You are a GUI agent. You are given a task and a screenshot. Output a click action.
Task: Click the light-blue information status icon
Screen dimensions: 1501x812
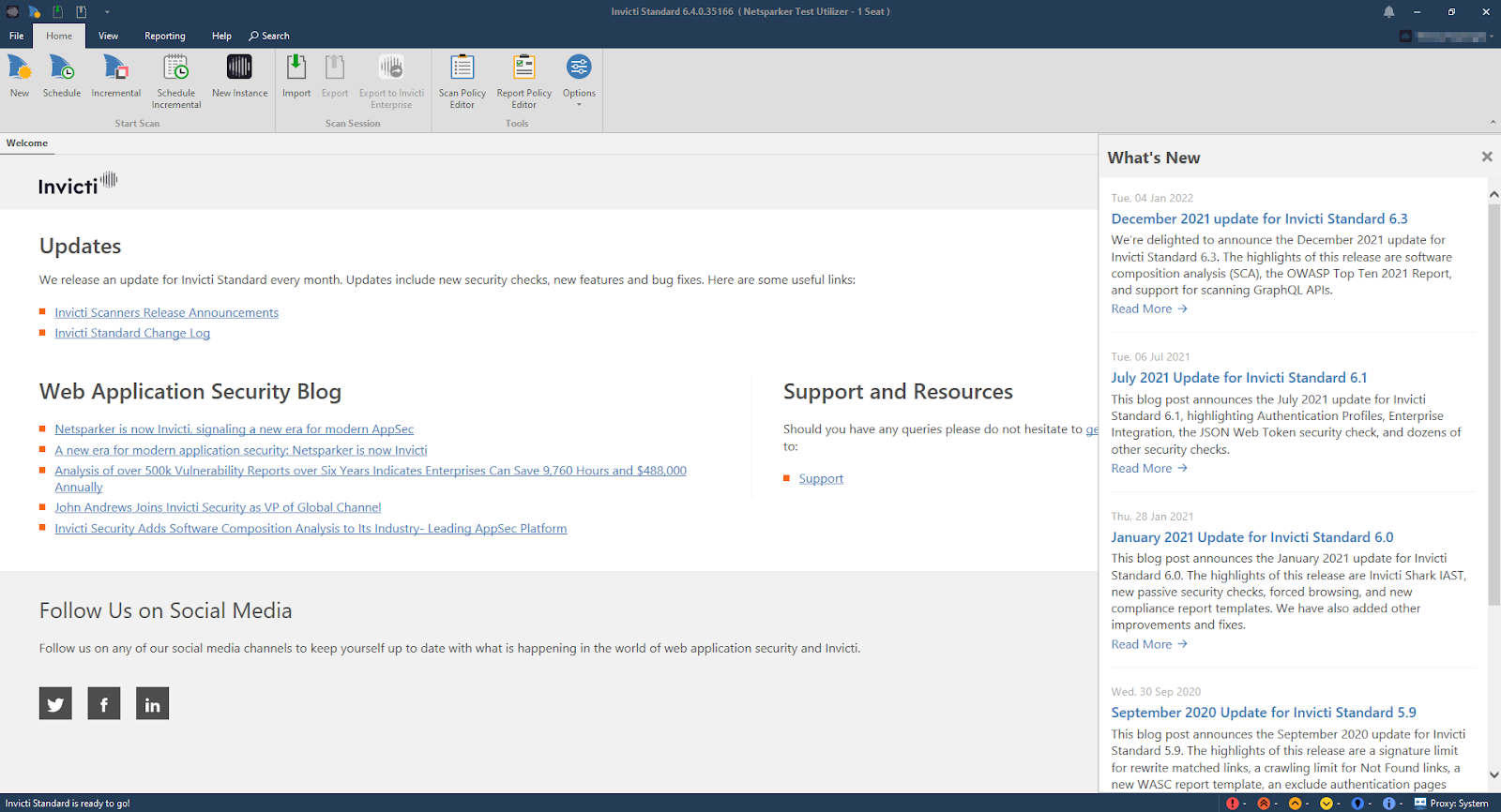(x=1388, y=804)
